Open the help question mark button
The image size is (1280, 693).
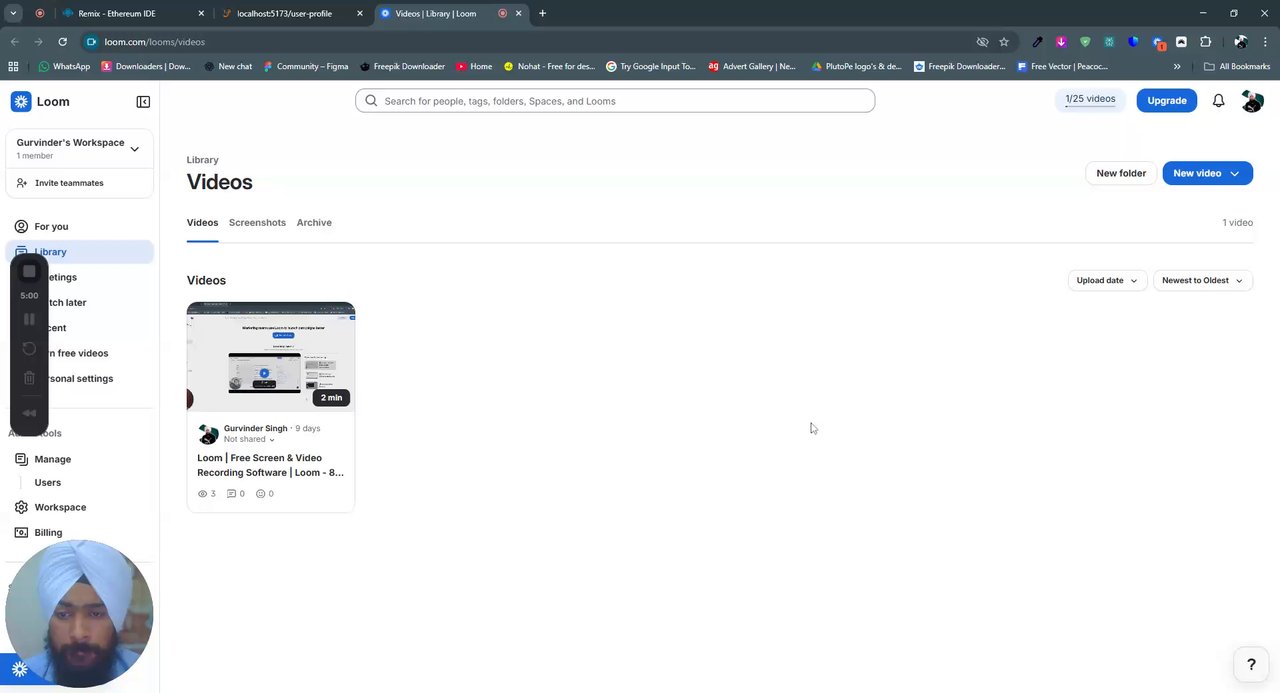(1251, 664)
